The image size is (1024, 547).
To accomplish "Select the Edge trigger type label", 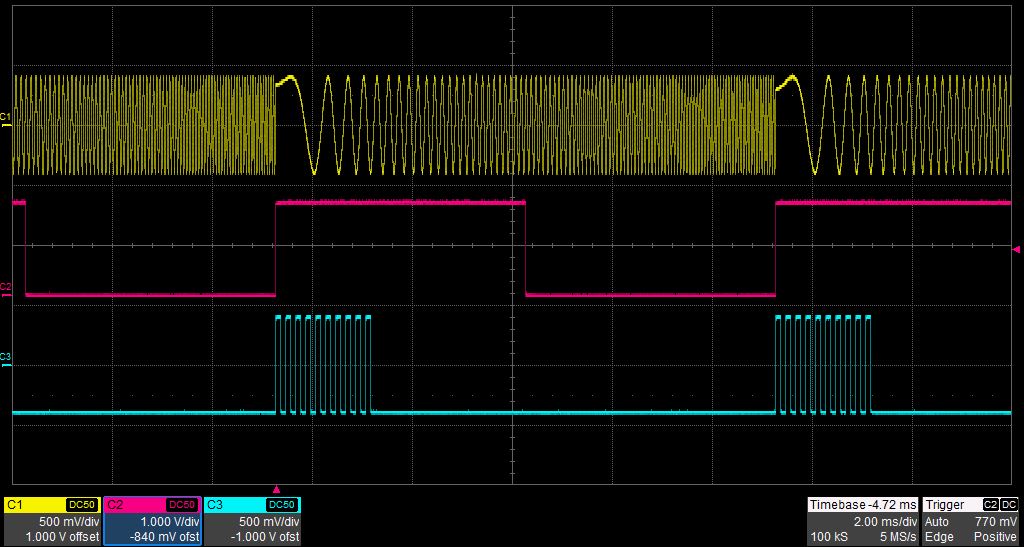I will [x=938, y=537].
